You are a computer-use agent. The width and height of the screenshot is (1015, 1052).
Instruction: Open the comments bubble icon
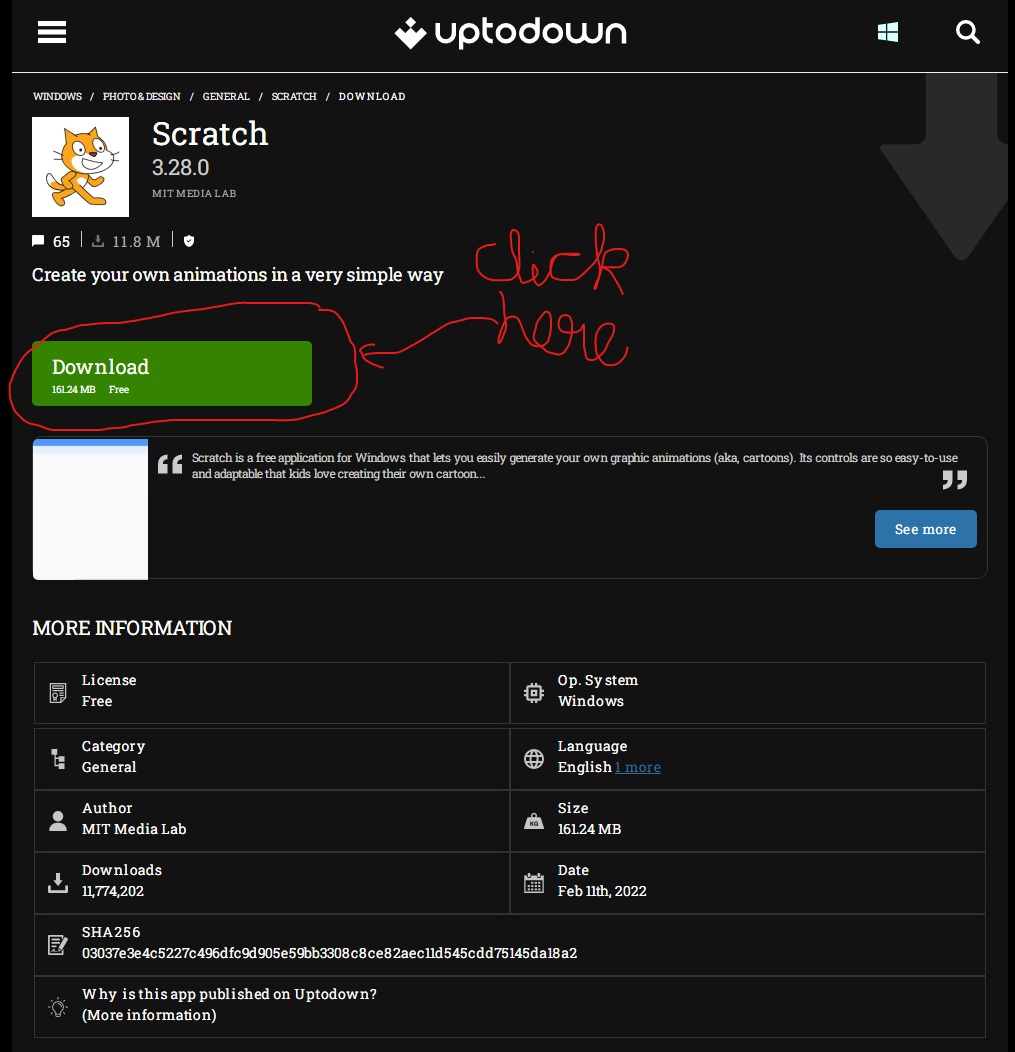pyautogui.click(x=38, y=241)
